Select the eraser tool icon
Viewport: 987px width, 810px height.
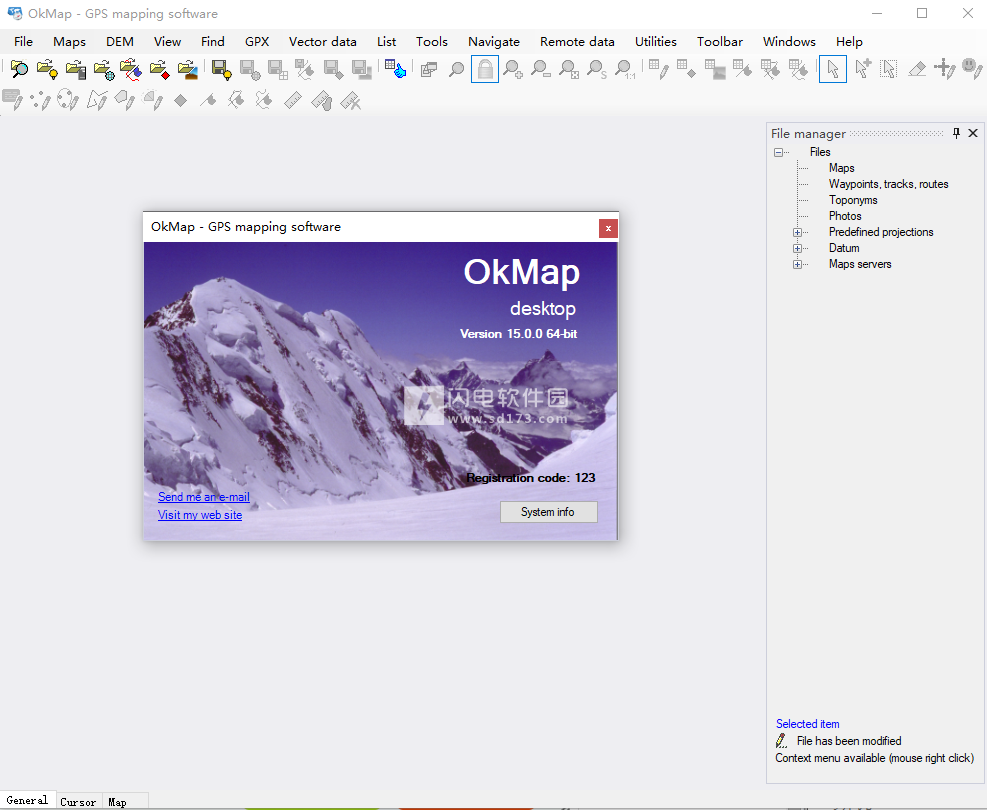click(x=917, y=69)
